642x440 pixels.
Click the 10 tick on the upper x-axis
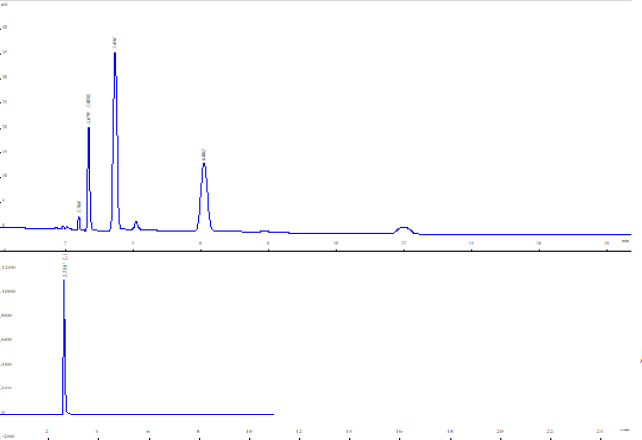(336, 243)
